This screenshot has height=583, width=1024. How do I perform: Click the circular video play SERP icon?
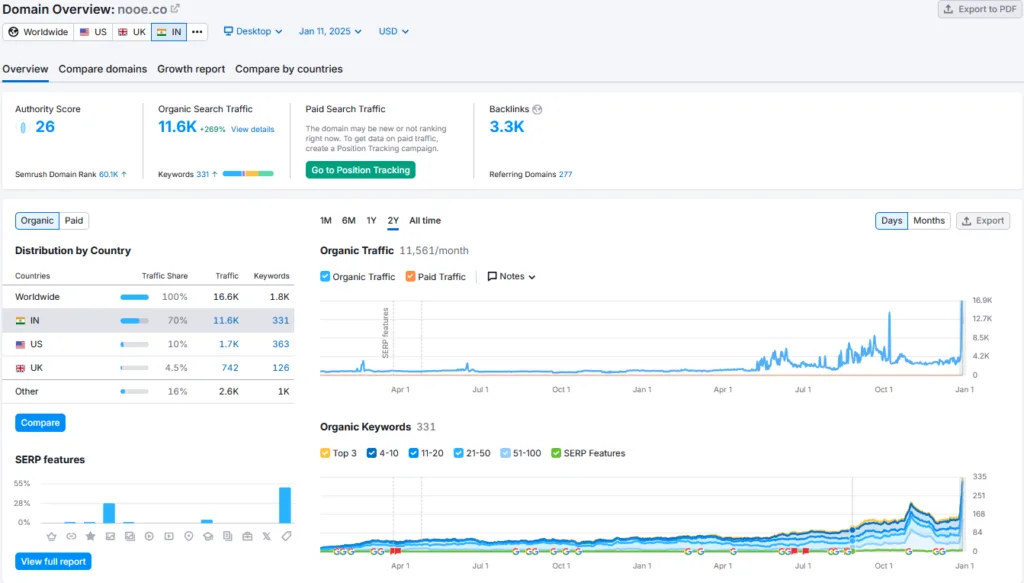[150, 536]
